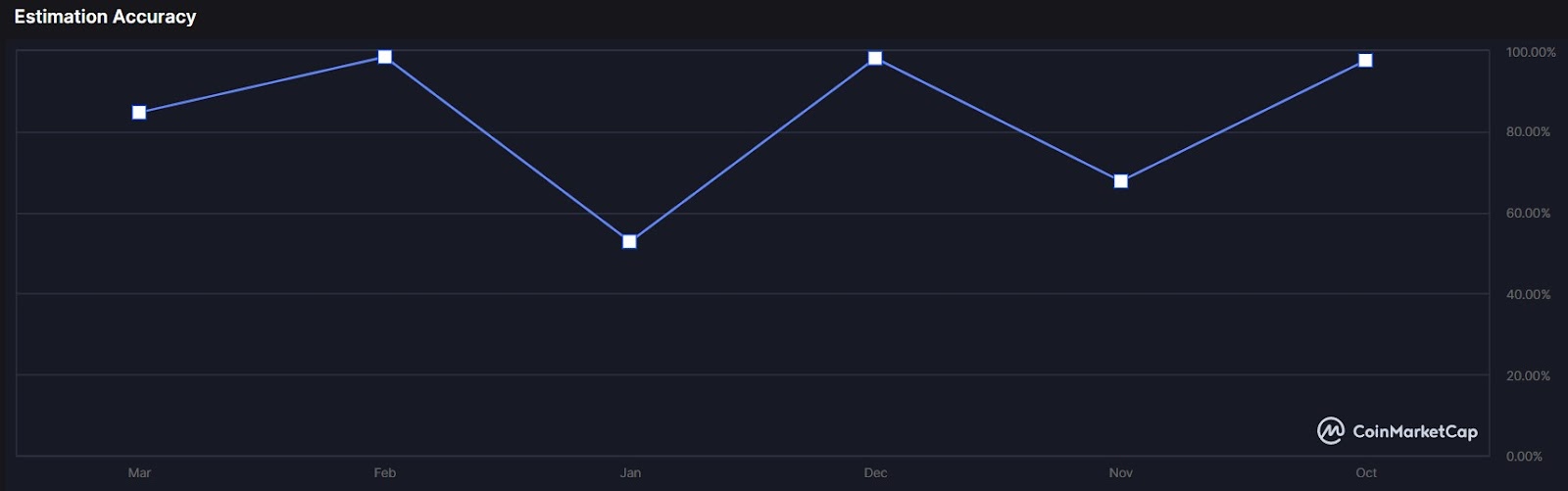Screen dimensions: 1568x491
Task: Click the CoinMarketCap watermark text
Action: 1414,431
